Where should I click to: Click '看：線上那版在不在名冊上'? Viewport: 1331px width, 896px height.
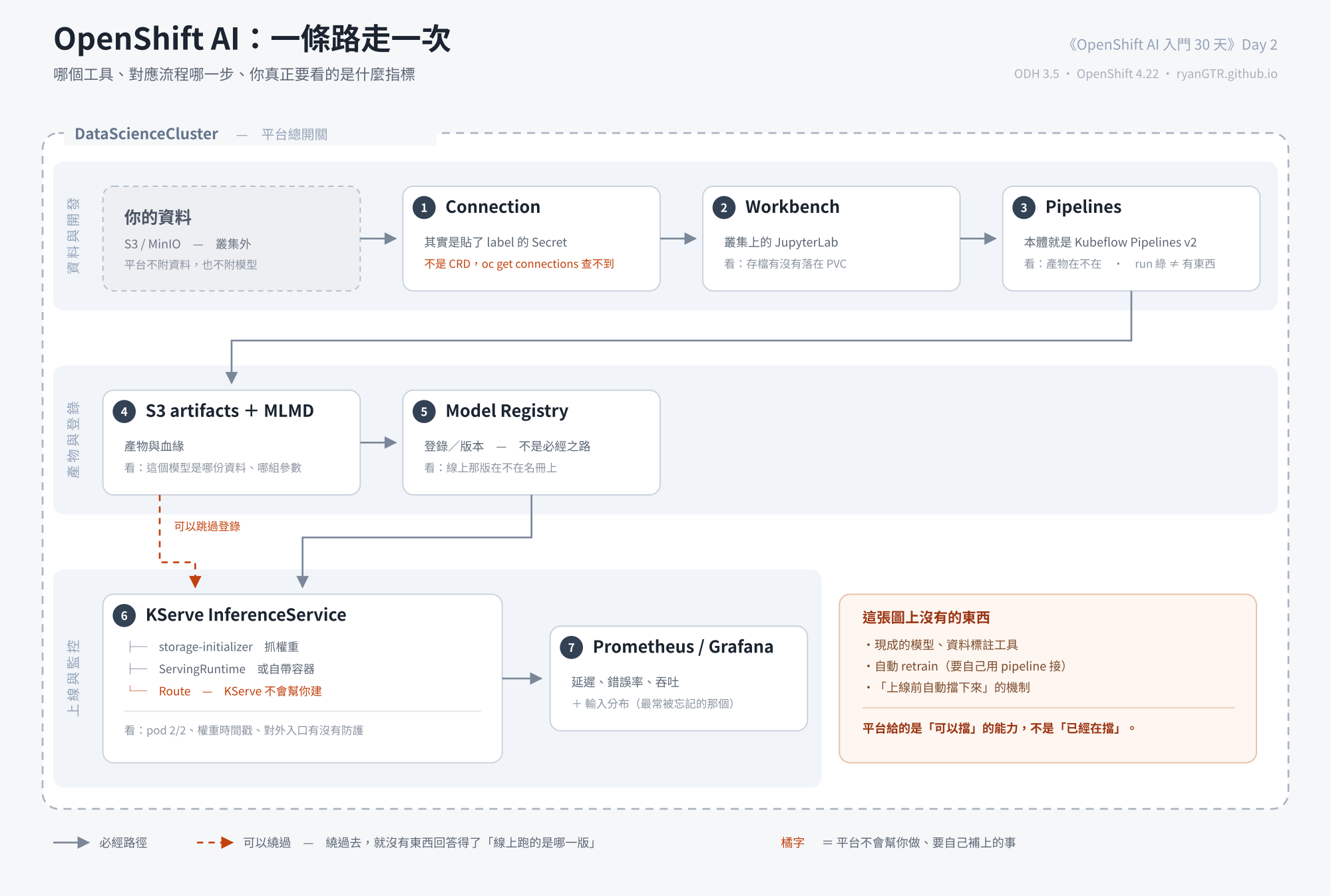click(x=490, y=468)
